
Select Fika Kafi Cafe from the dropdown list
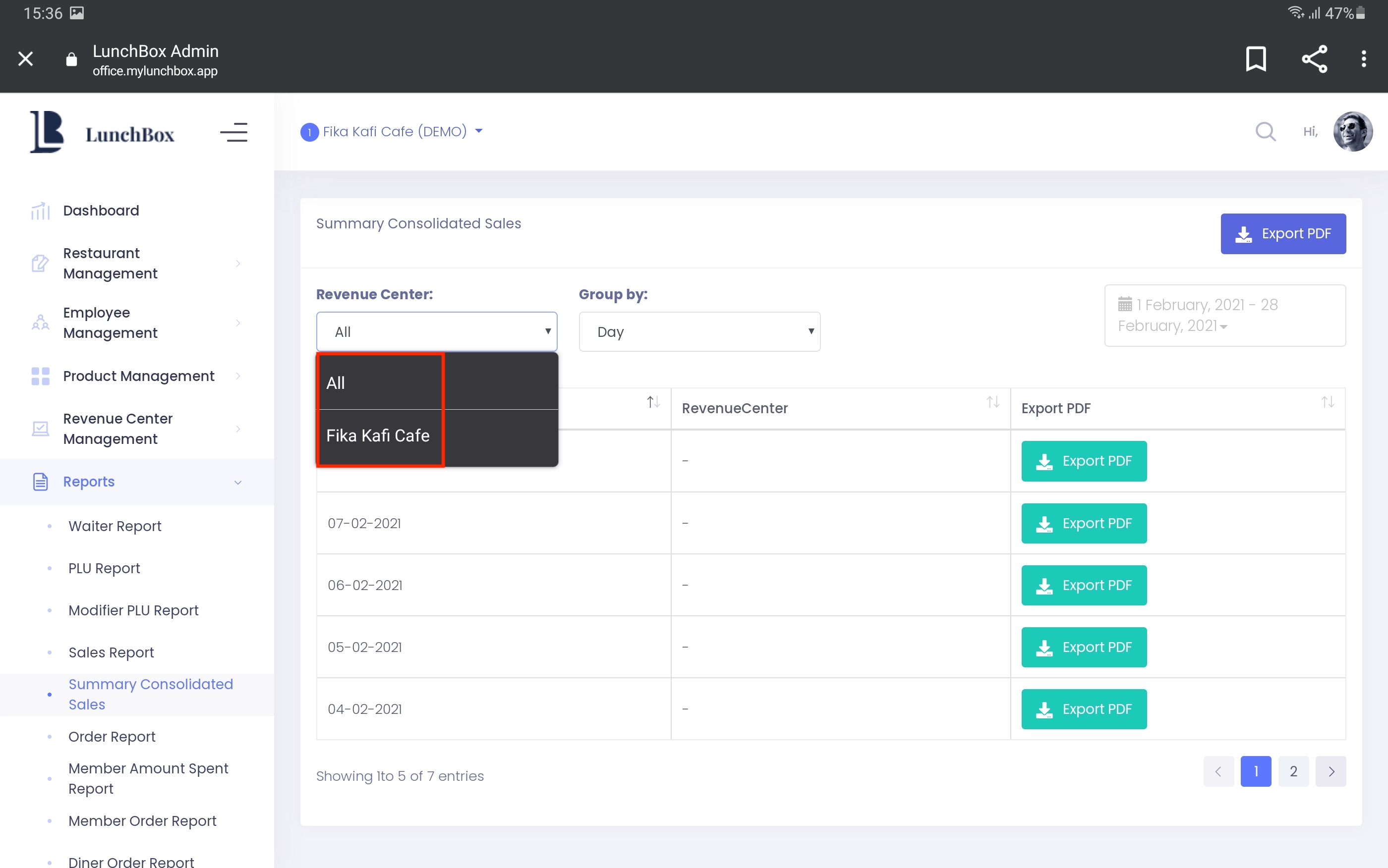(x=378, y=435)
